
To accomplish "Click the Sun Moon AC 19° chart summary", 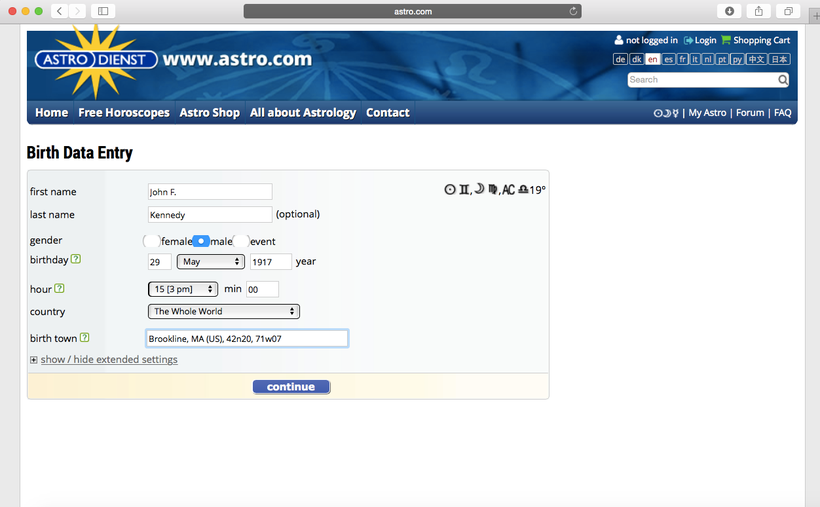I will click(495, 189).
